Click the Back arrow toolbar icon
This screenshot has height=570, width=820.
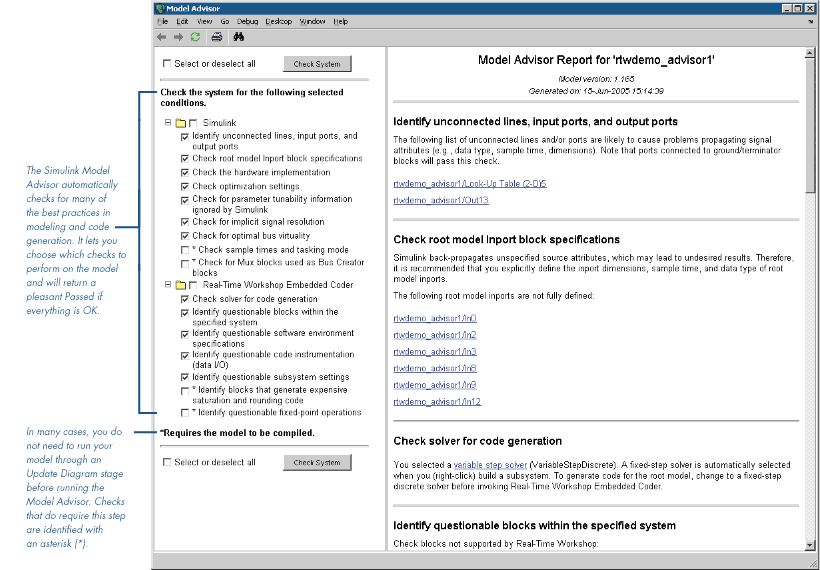162,37
